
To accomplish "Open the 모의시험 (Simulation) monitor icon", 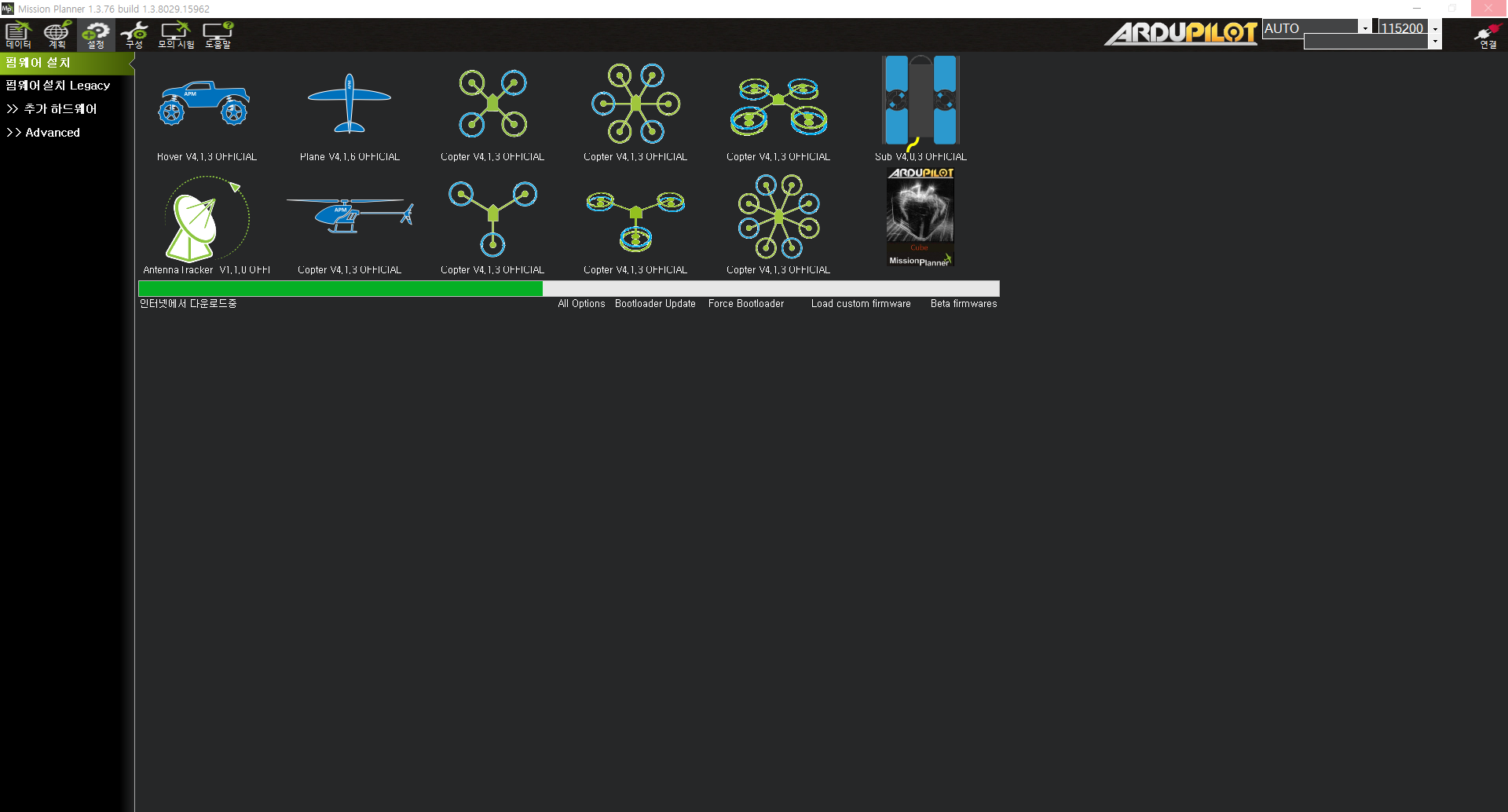I will [x=176, y=35].
